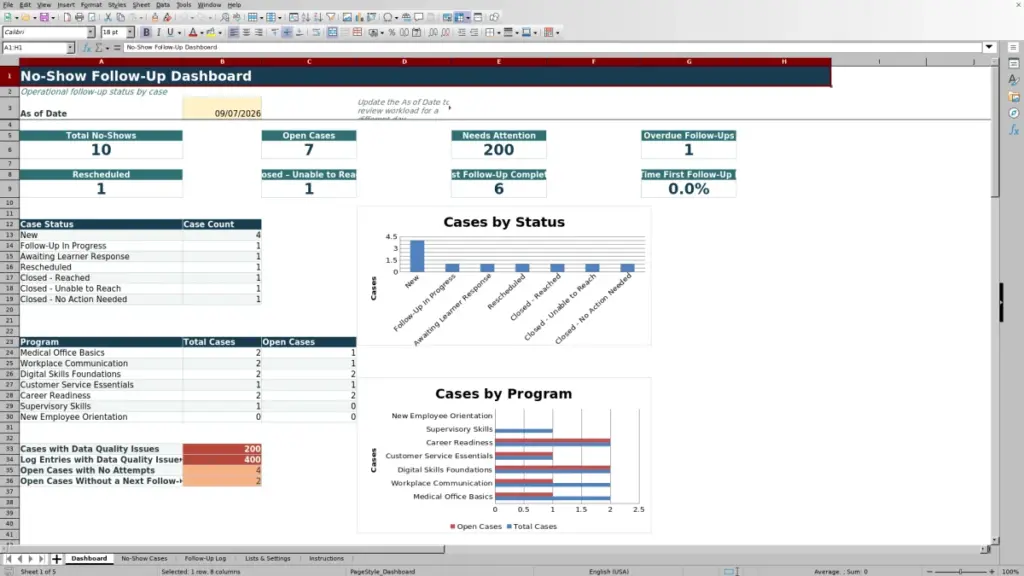
Task: Click the Increase Indent icon
Action: [x=462, y=32]
